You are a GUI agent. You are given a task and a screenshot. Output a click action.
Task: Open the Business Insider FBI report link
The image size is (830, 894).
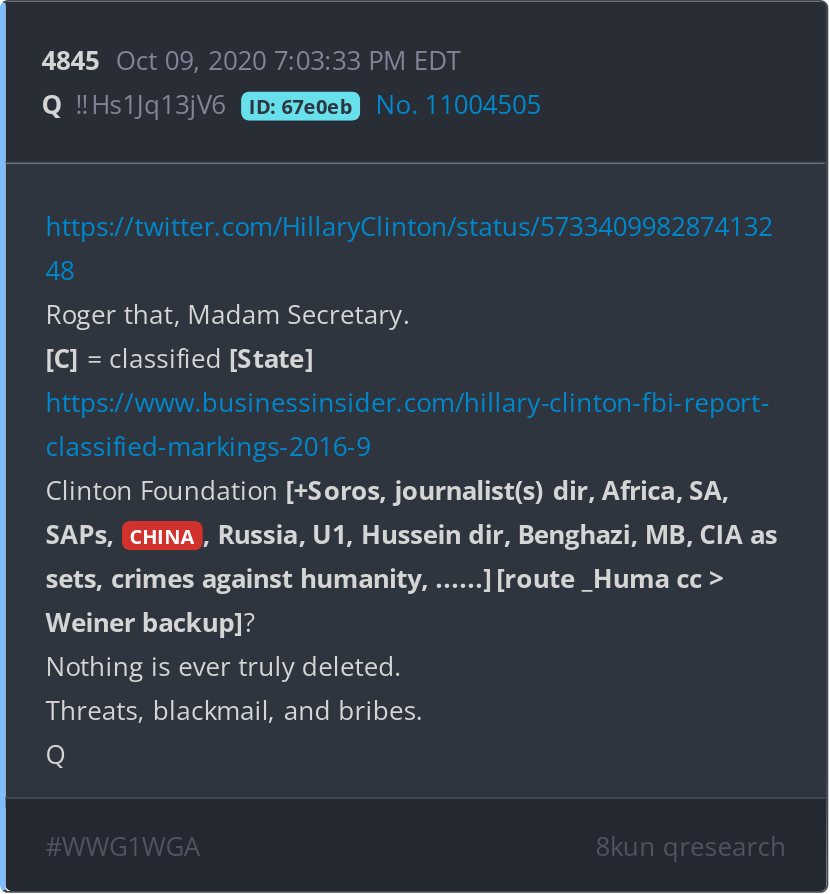406,403
